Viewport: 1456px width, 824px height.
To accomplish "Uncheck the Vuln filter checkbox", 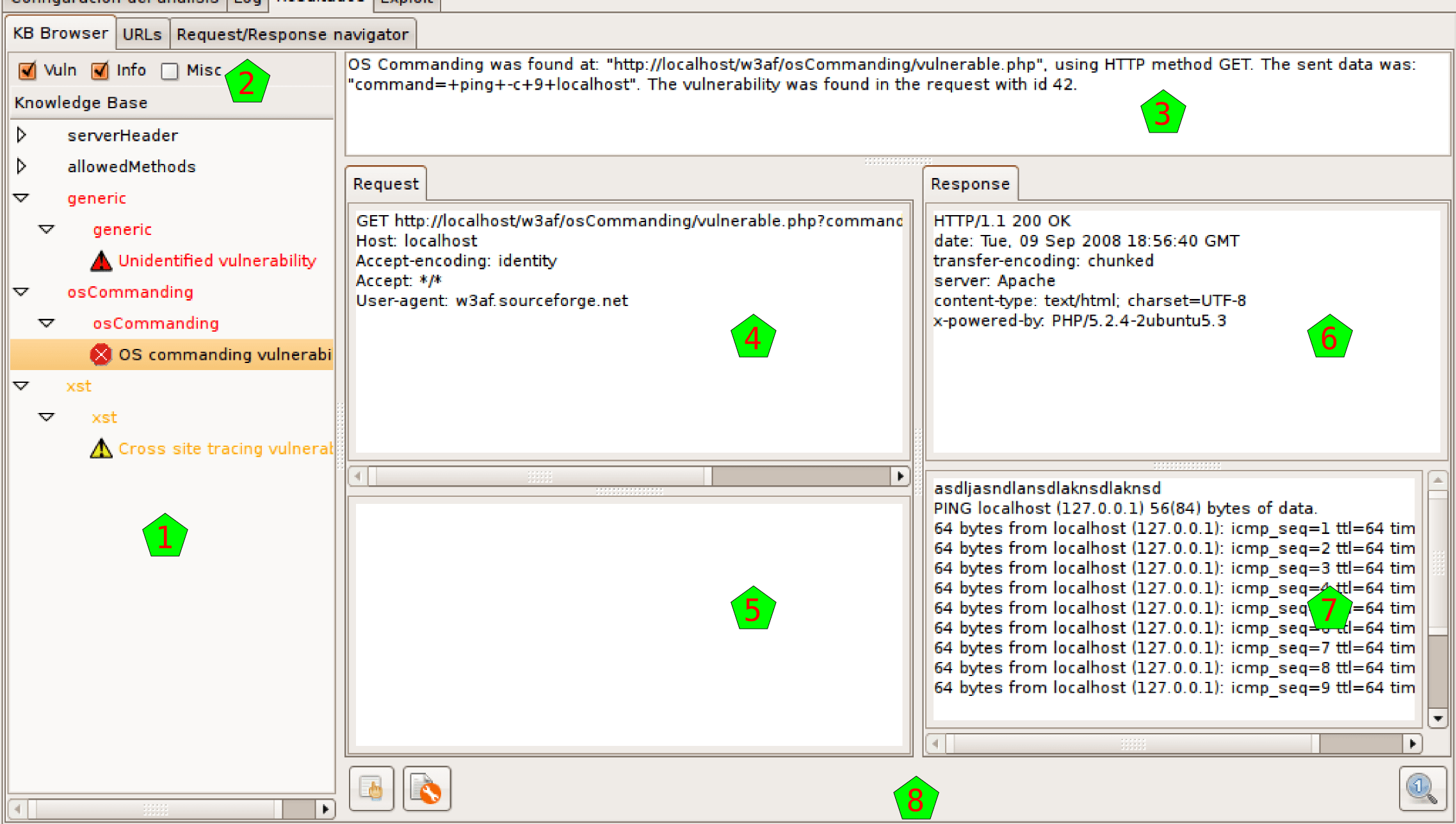I will [28, 70].
